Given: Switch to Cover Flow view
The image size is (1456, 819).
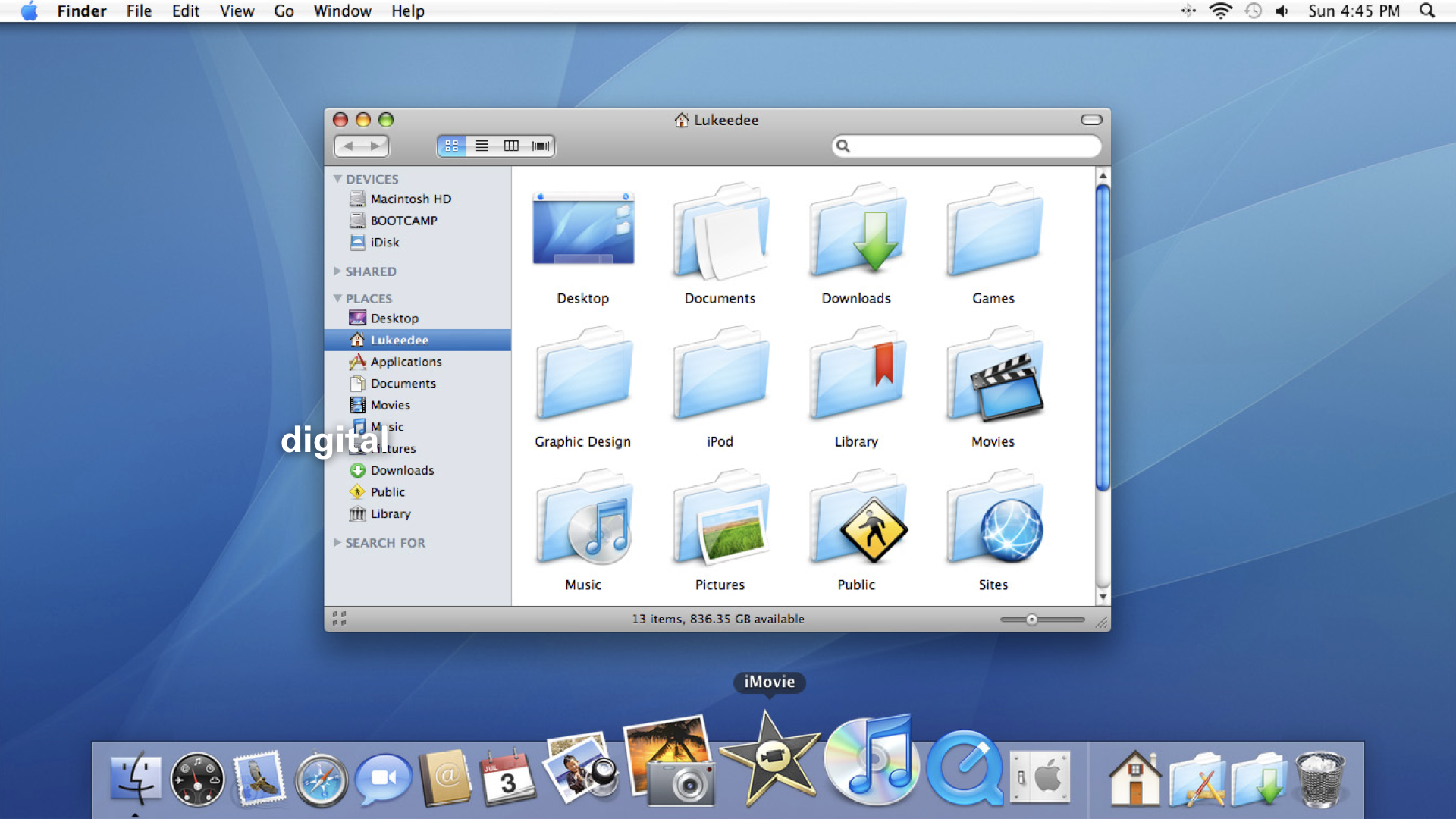Looking at the screenshot, I should point(539,145).
